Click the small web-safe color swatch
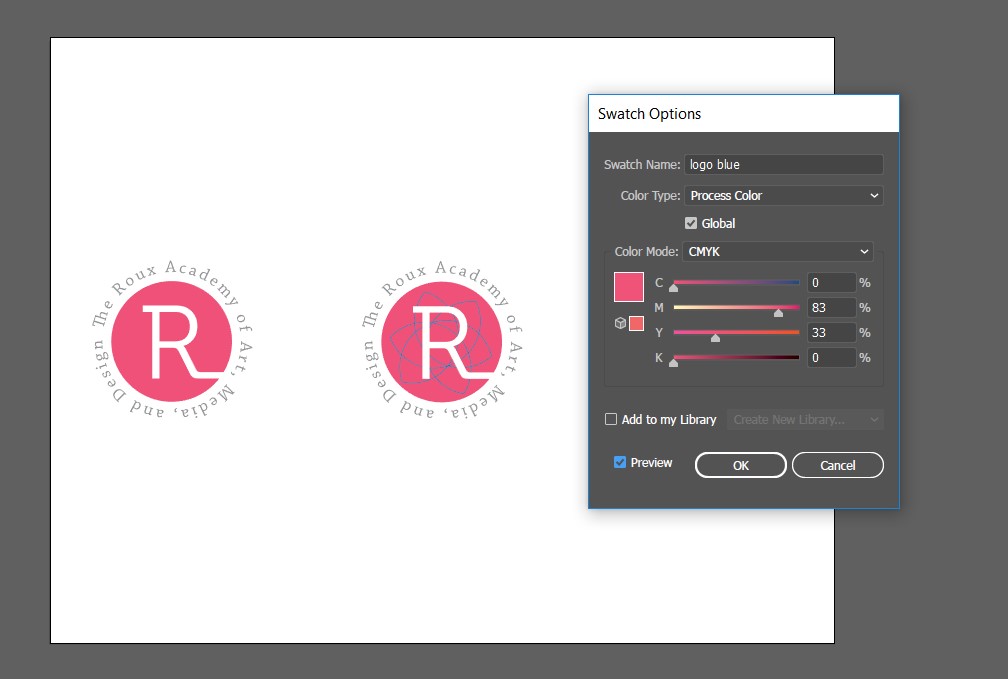The width and height of the screenshot is (1008, 679). (x=636, y=323)
